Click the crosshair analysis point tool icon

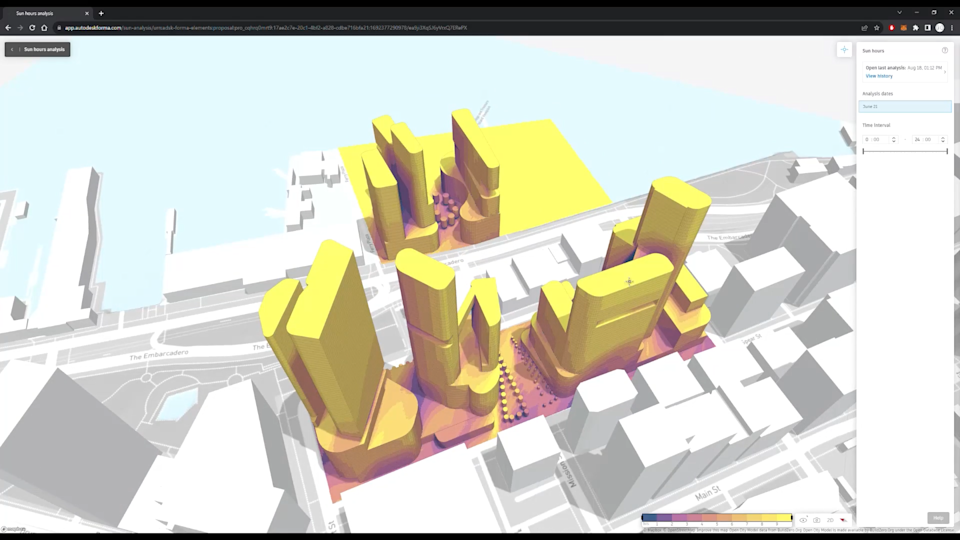pos(844,50)
